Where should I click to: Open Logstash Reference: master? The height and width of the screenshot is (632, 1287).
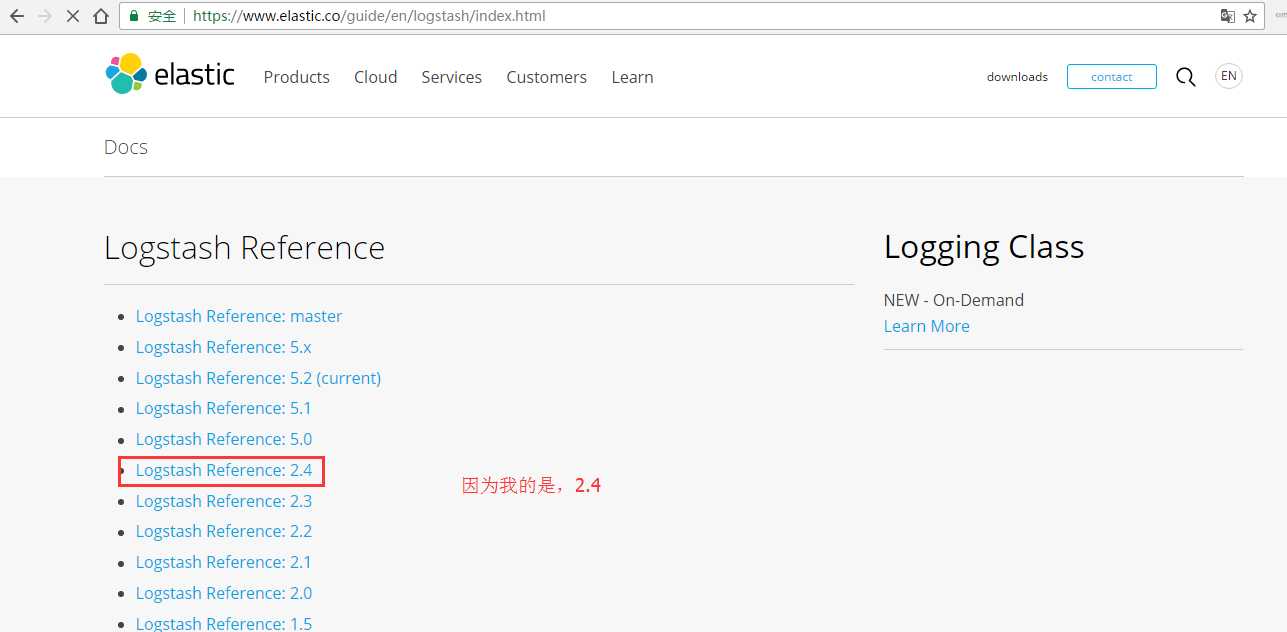coord(239,316)
